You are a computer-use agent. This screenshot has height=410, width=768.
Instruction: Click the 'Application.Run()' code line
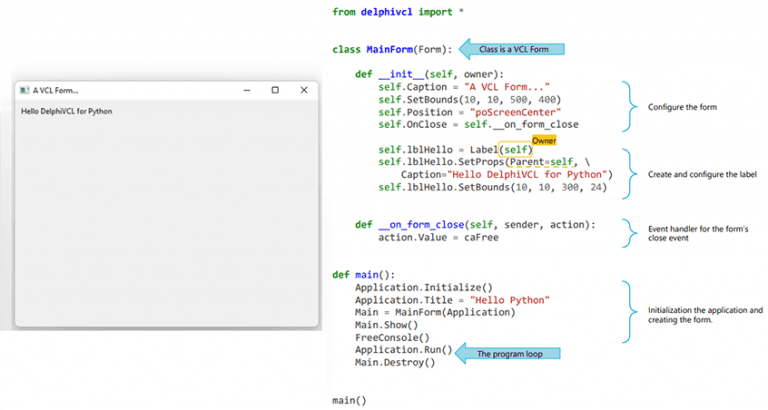404,350
